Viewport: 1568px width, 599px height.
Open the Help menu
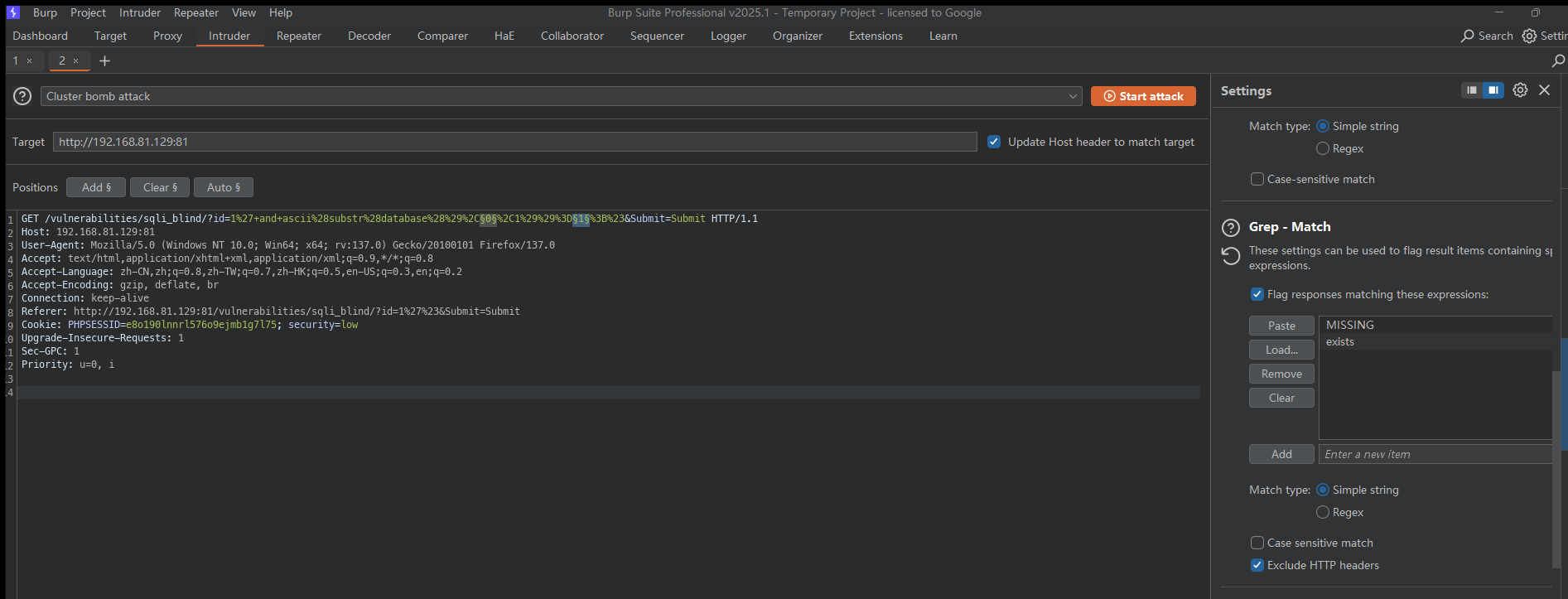tap(281, 12)
